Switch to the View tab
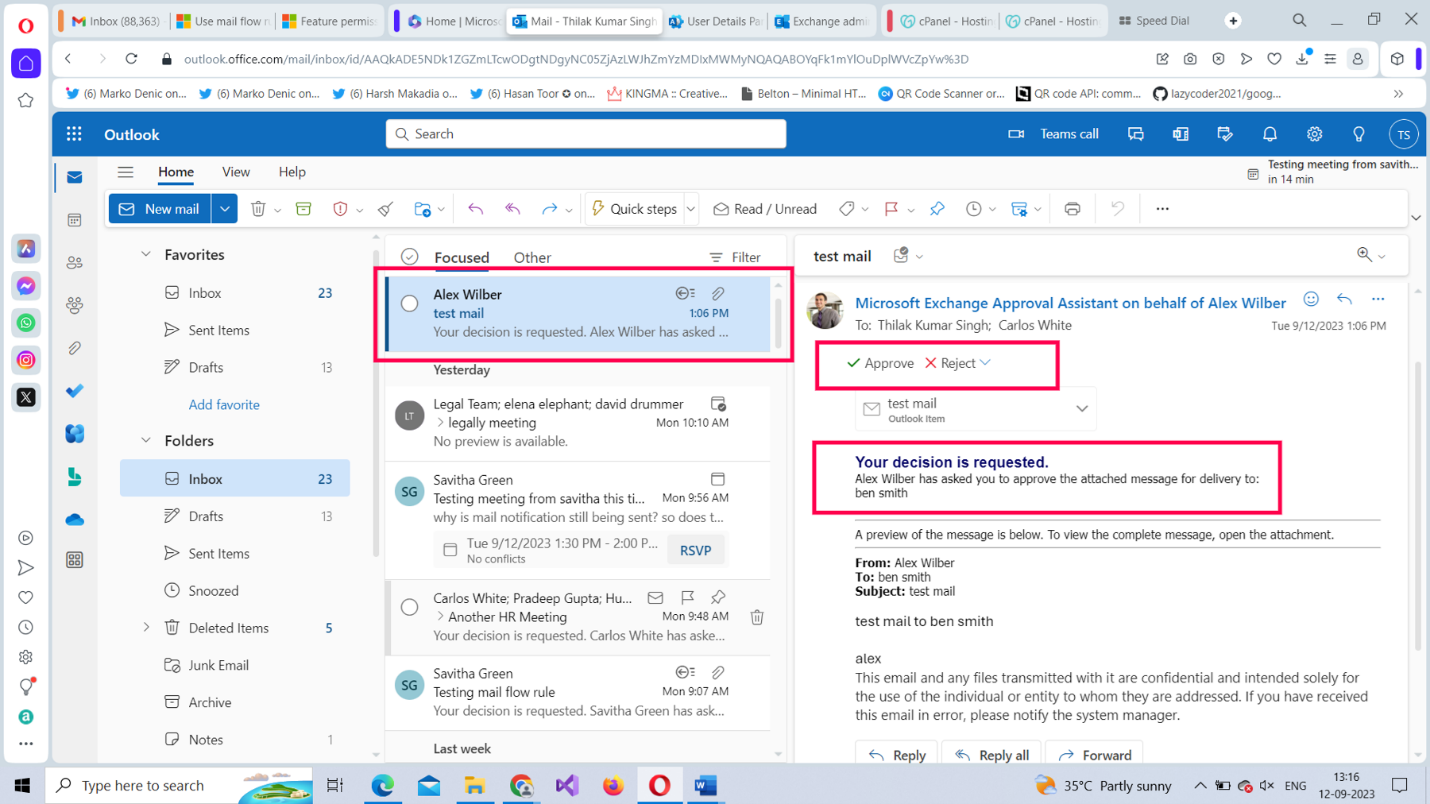The width and height of the screenshot is (1430, 804). (236, 172)
